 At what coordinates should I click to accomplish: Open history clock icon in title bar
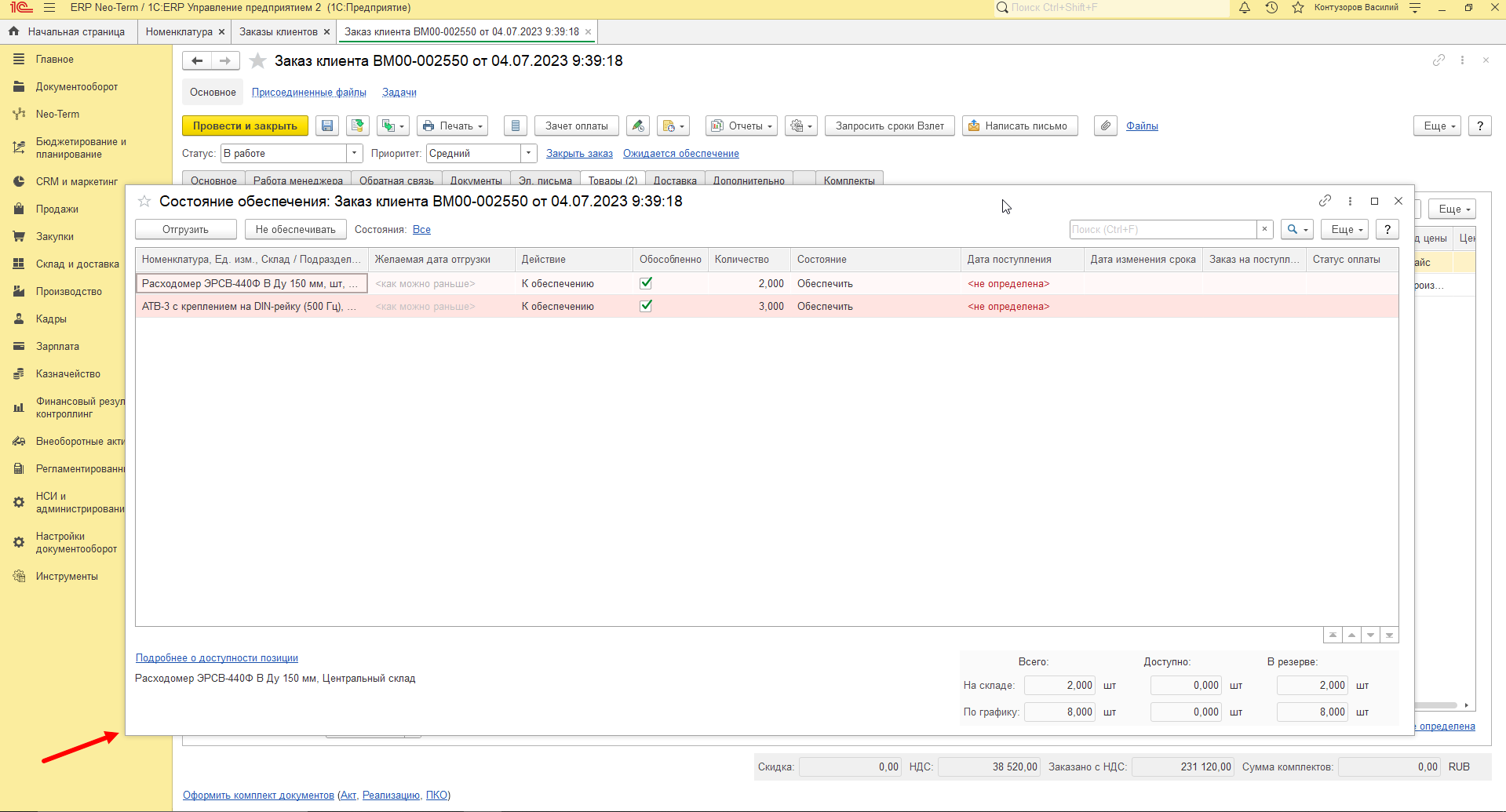[x=1271, y=8]
